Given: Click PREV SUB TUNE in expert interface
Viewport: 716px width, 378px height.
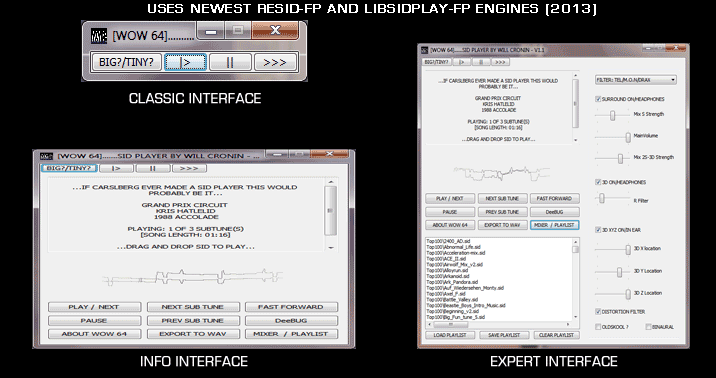Looking at the screenshot, I should tap(502, 212).
